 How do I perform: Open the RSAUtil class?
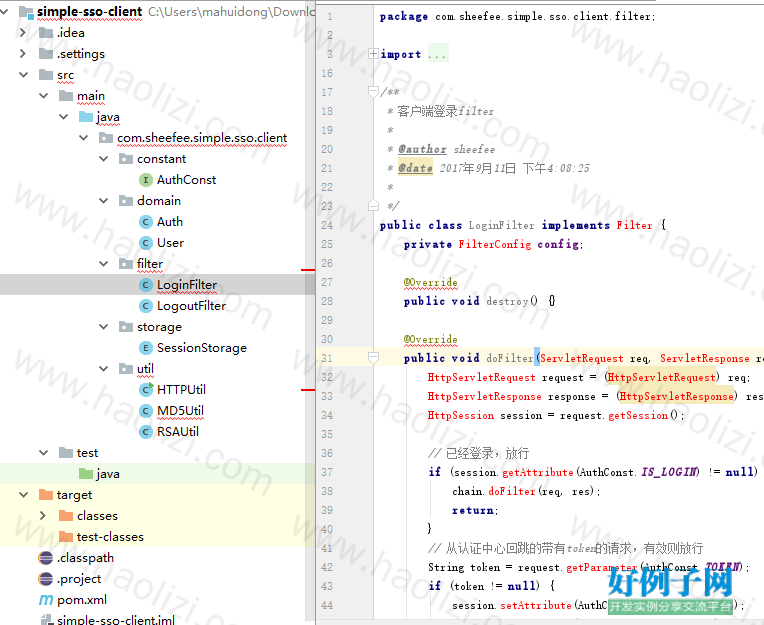[x=178, y=432]
